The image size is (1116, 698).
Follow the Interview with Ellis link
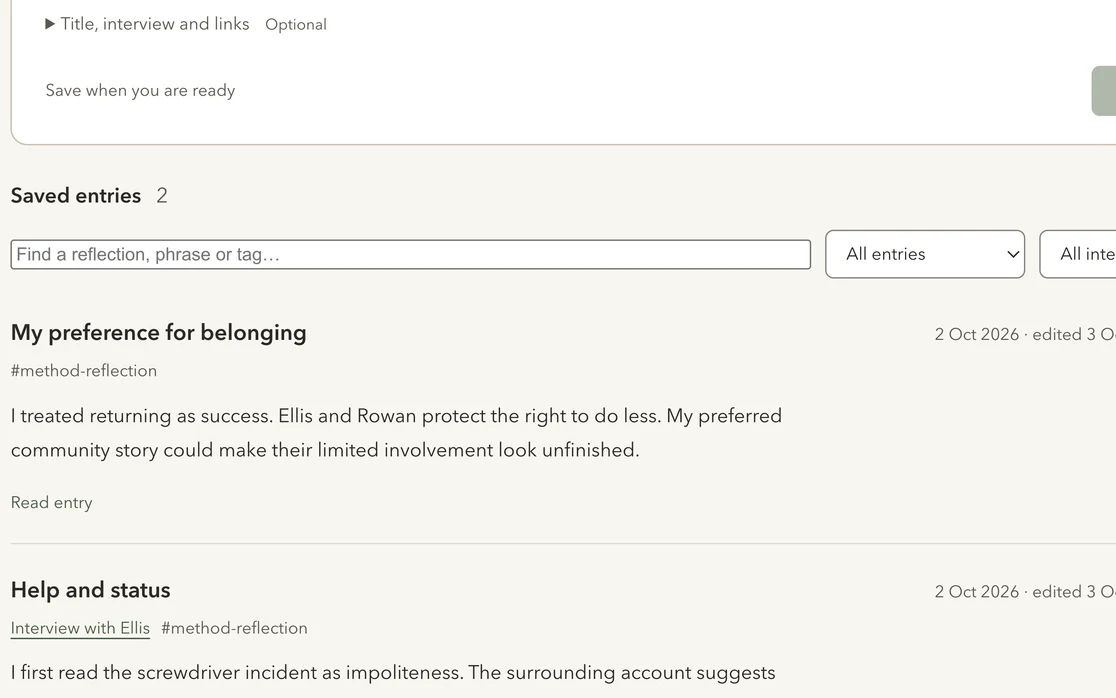point(80,628)
